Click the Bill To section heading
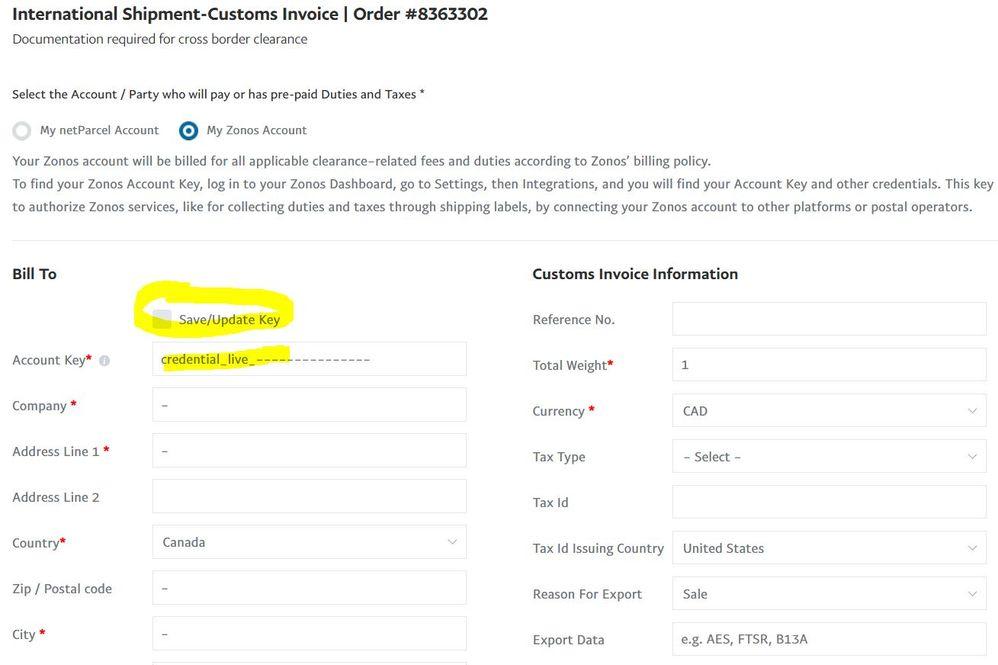The image size is (998, 665). [34, 274]
